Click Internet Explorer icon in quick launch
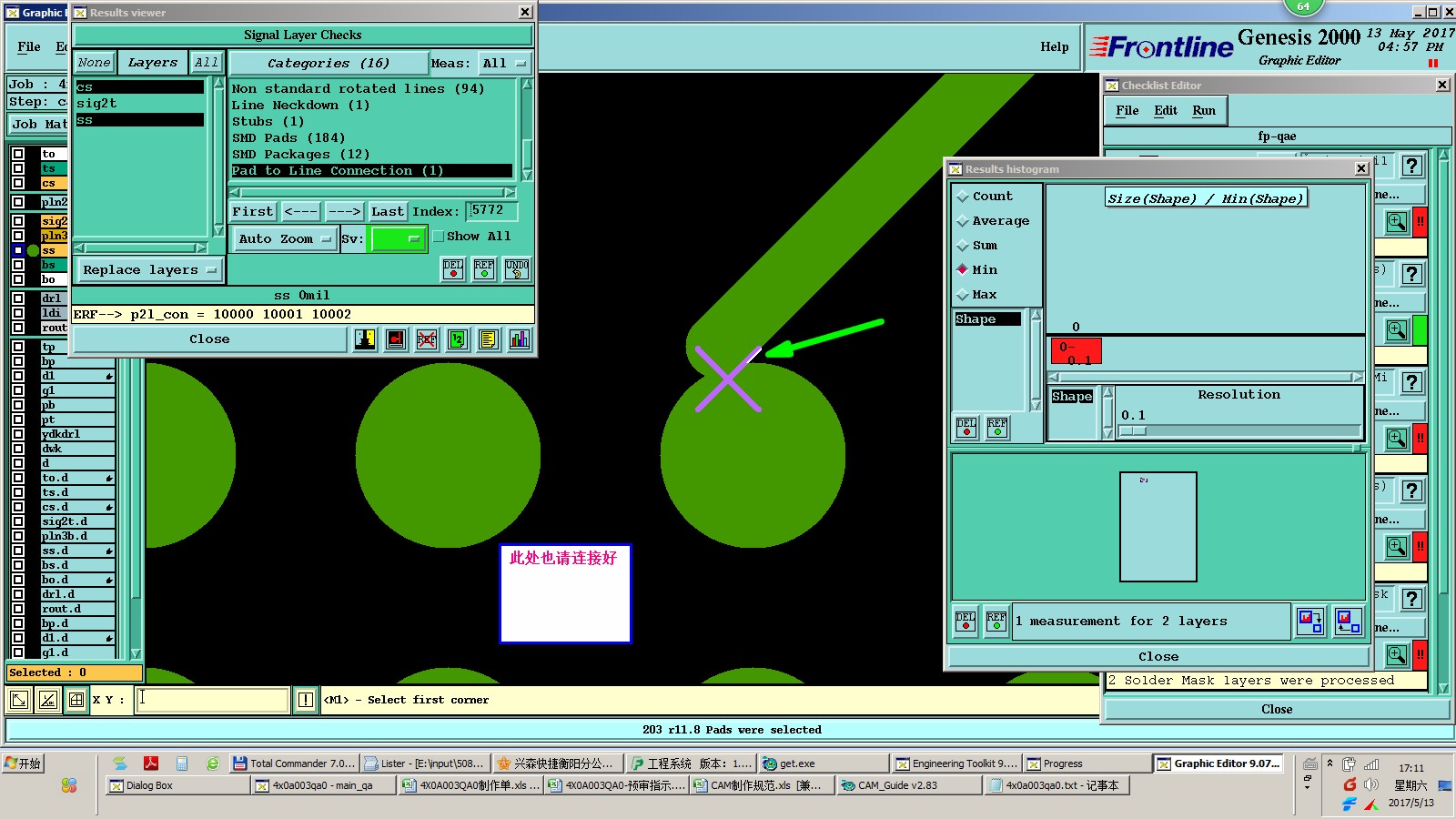Viewport: 1456px width, 819px height. click(212, 763)
